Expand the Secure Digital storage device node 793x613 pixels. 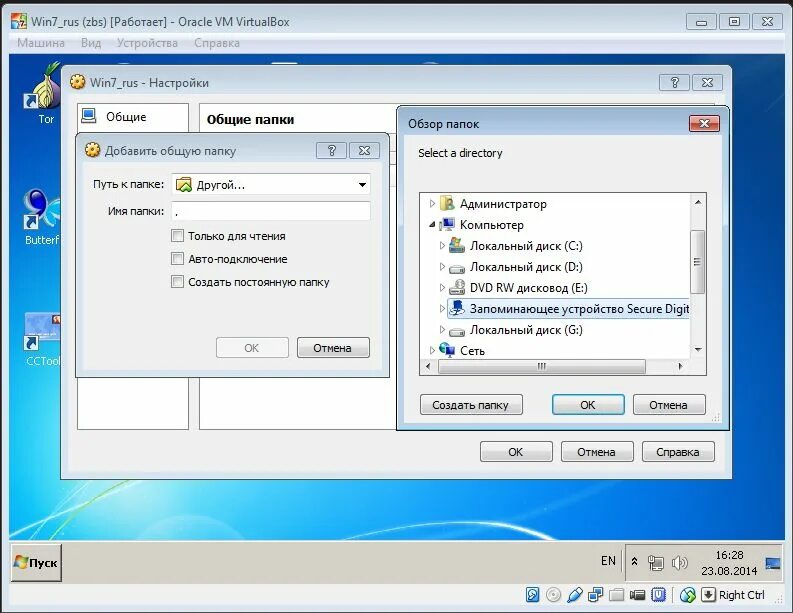[442, 309]
